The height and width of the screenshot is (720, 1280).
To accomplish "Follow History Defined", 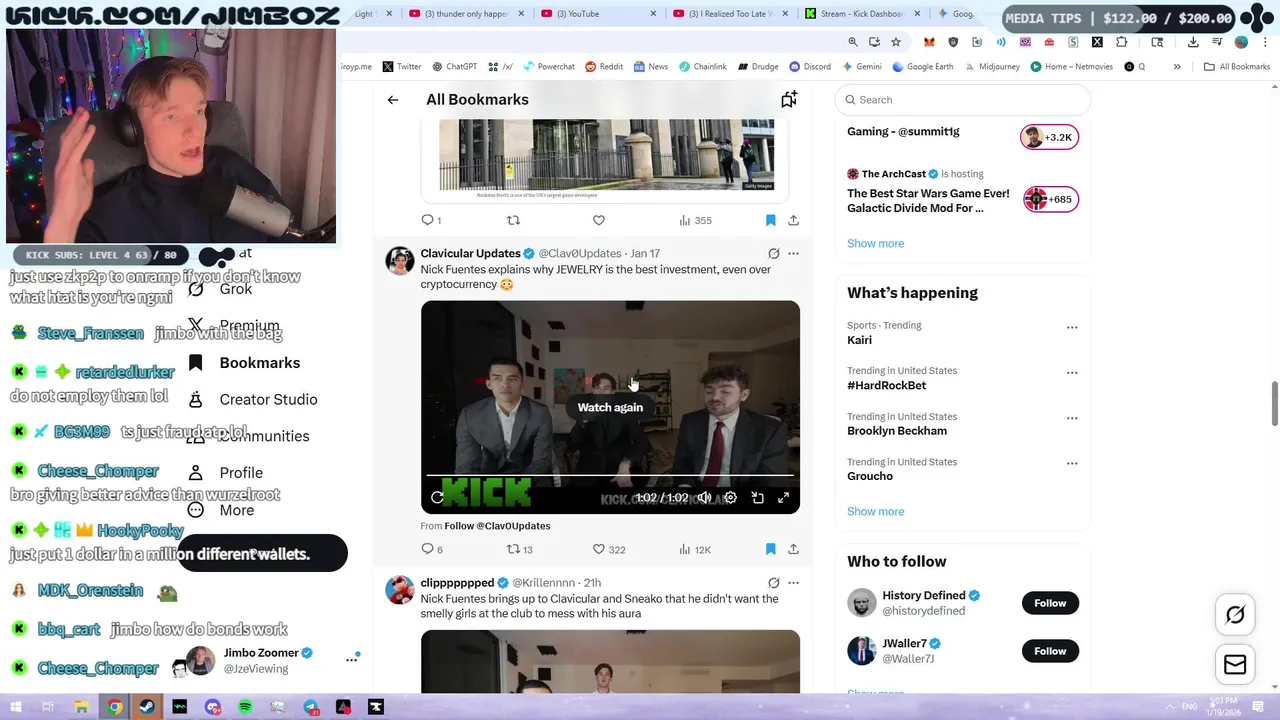I will click(x=1050, y=603).
